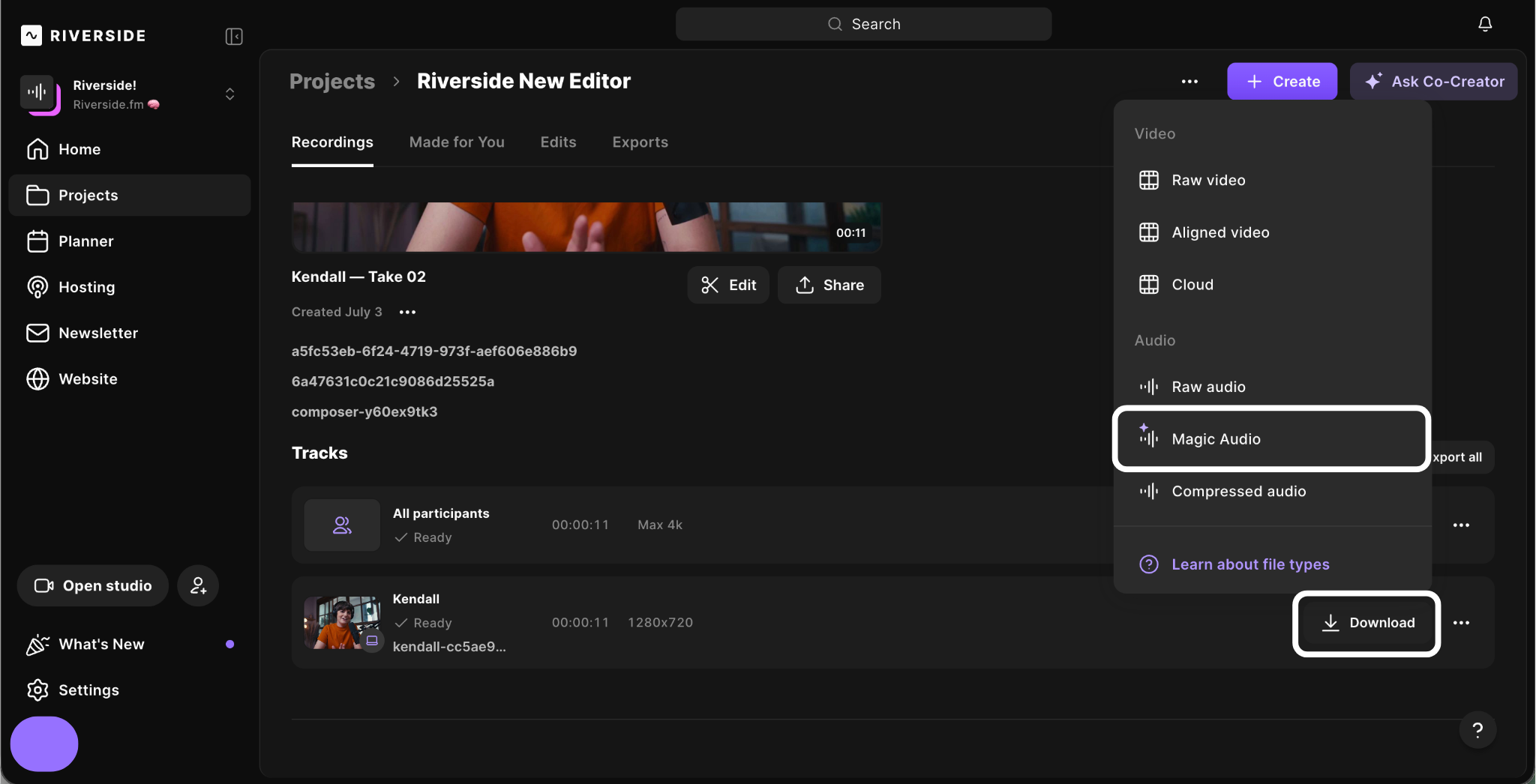Image resolution: width=1536 pixels, height=784 pixels.
Task: Open notifications bell
Action: (x=1485, y=24)
